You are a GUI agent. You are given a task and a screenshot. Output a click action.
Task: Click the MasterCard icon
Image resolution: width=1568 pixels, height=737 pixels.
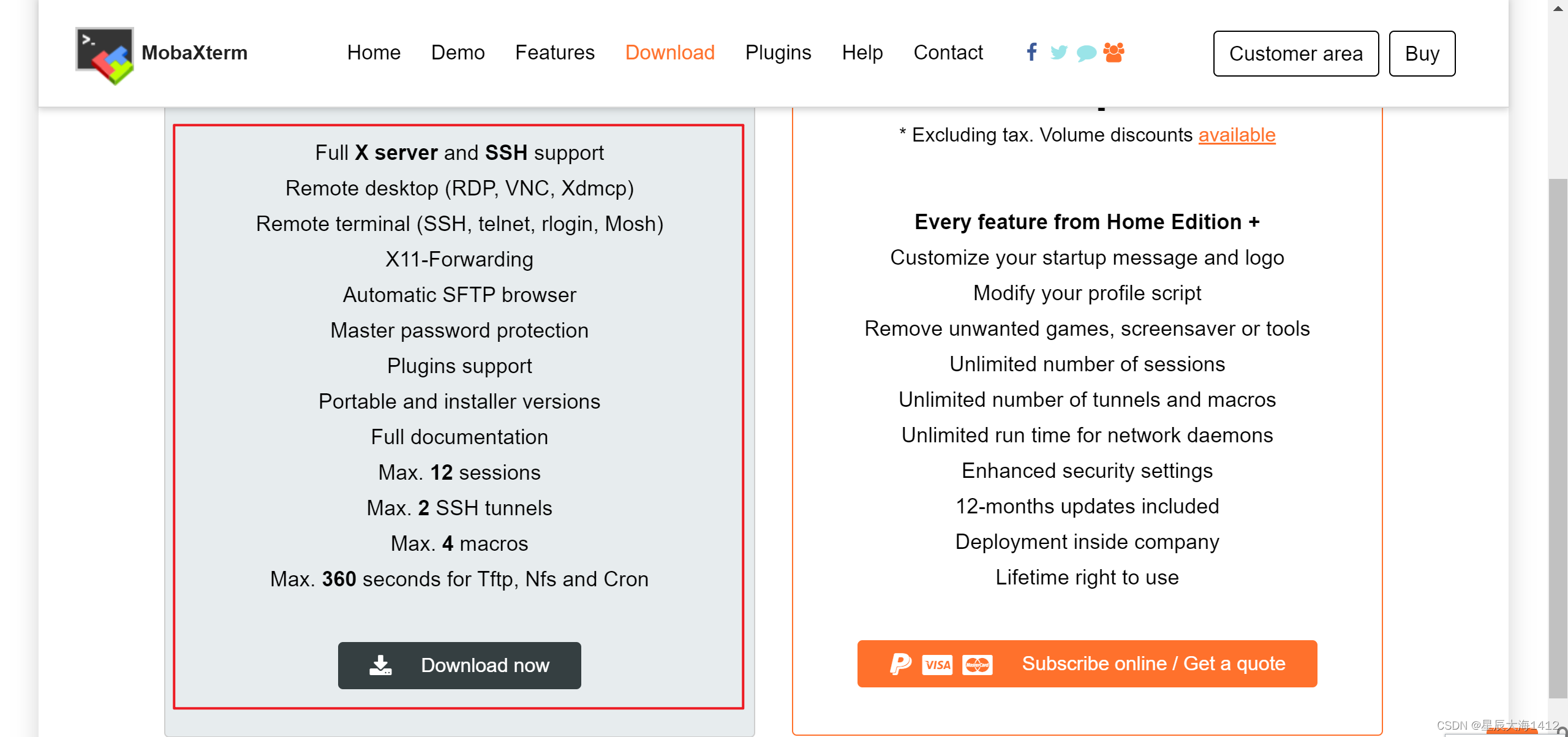point(977,665)
